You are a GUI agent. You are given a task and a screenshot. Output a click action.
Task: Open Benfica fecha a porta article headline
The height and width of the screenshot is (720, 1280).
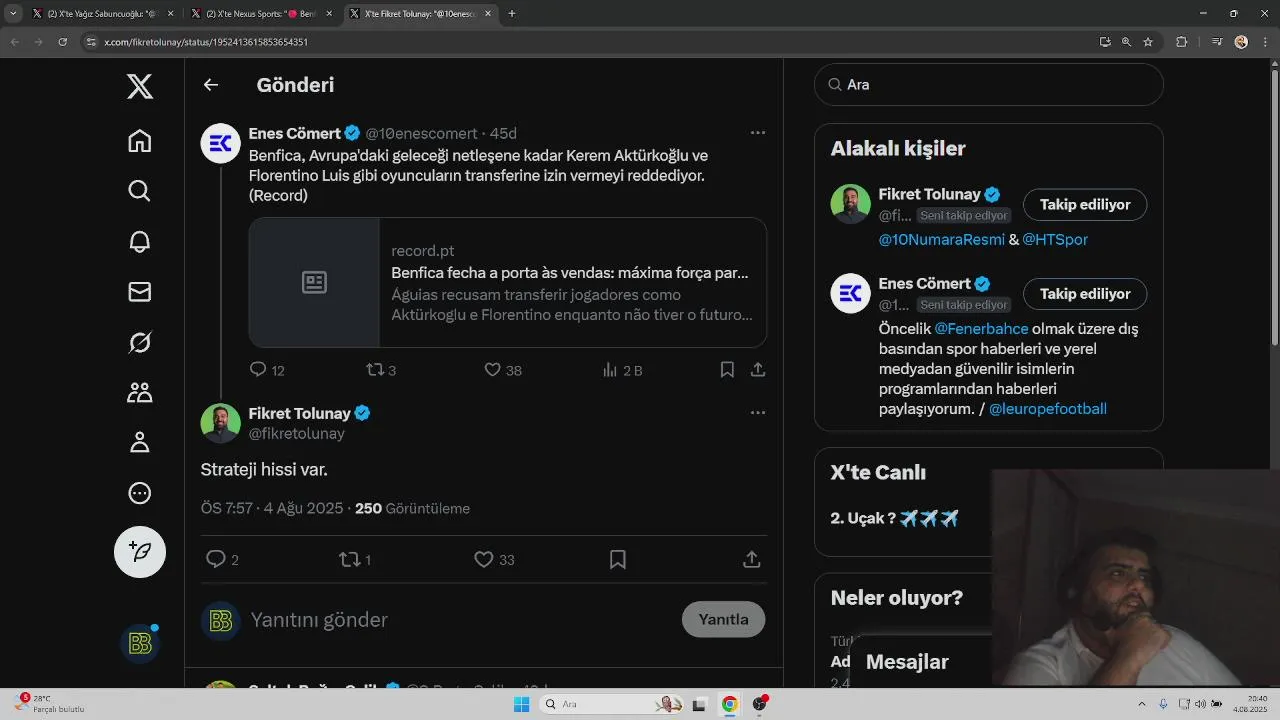point(570,273)
